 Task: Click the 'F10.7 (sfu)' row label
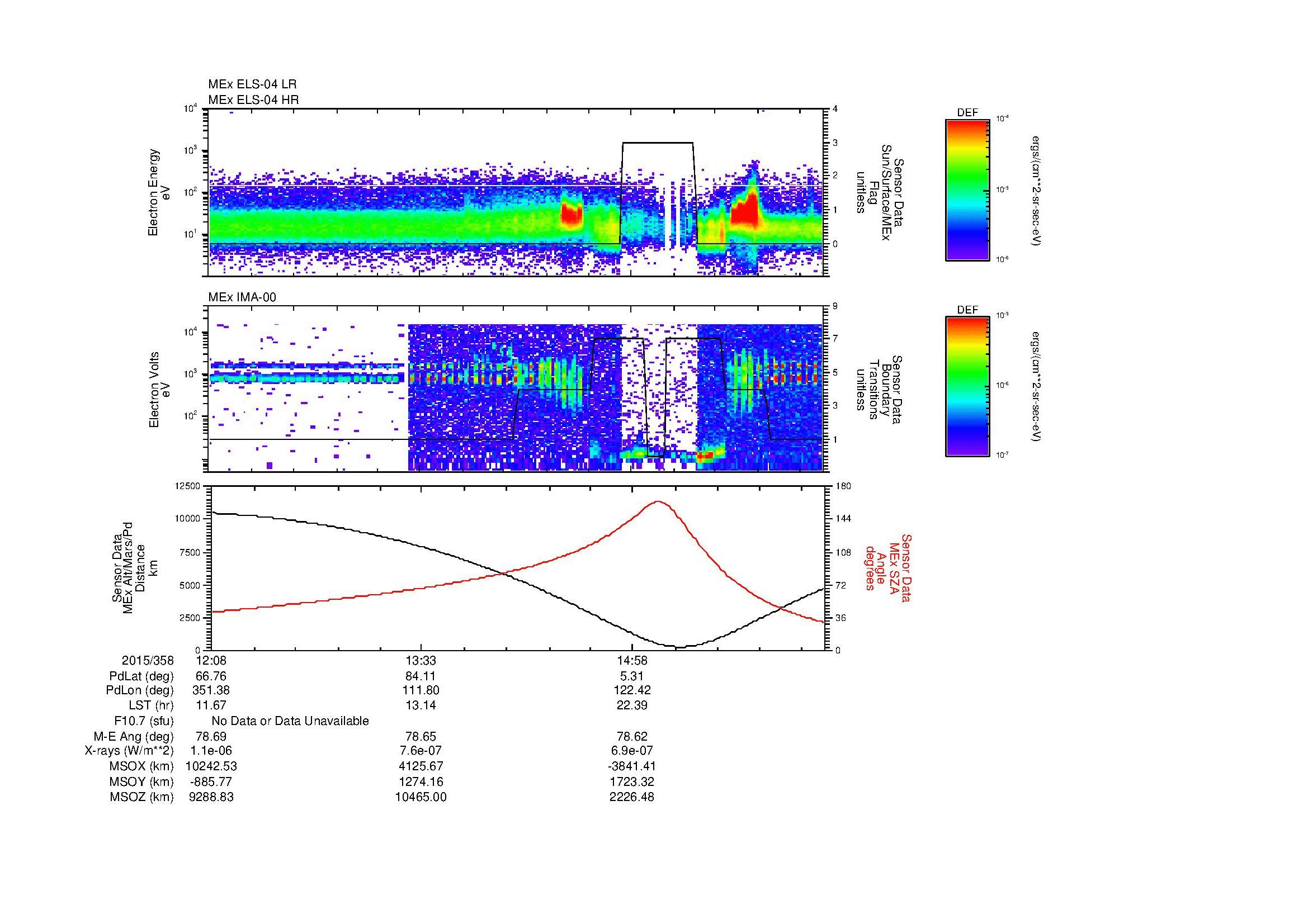144,721
